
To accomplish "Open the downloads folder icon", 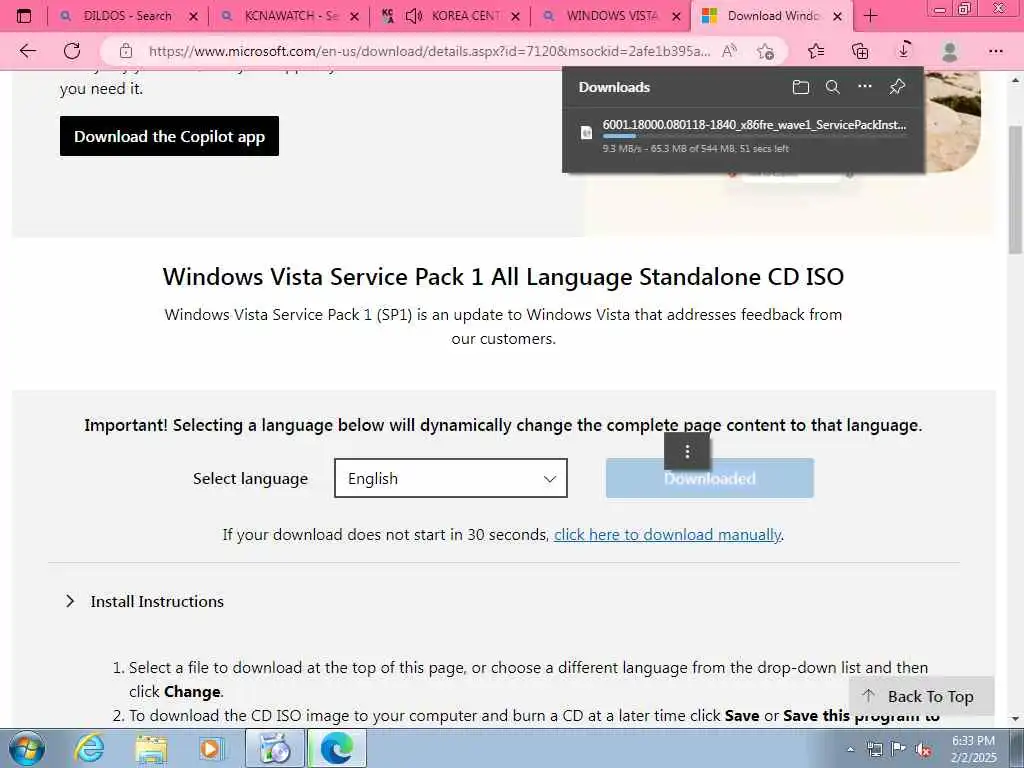I will pos(801,87).
